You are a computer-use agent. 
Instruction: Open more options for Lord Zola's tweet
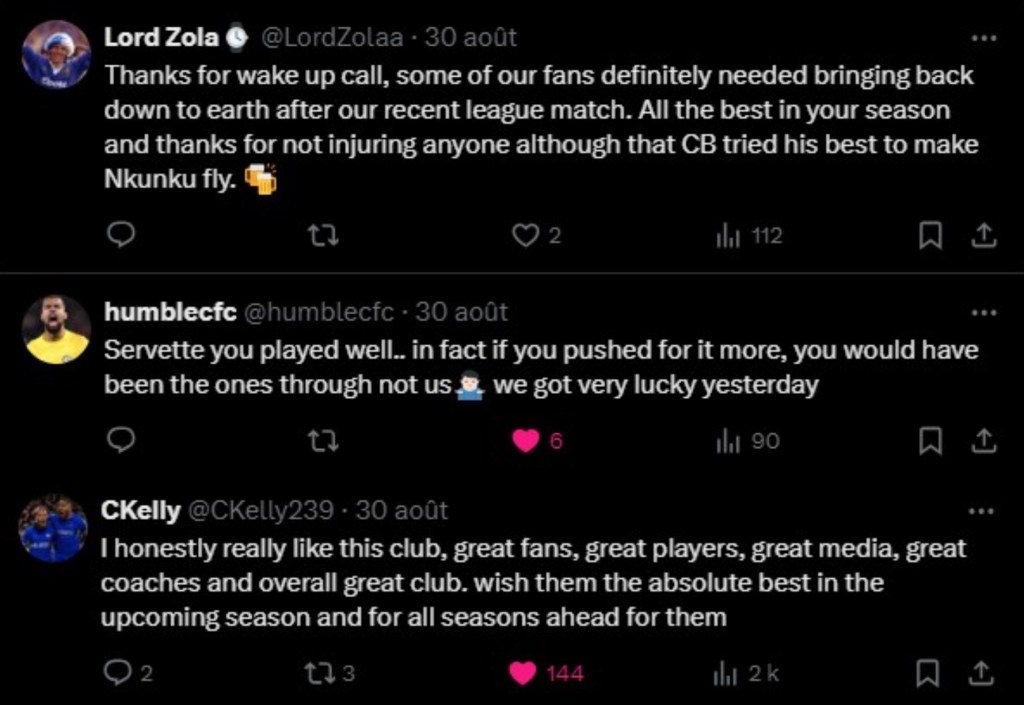984,38
